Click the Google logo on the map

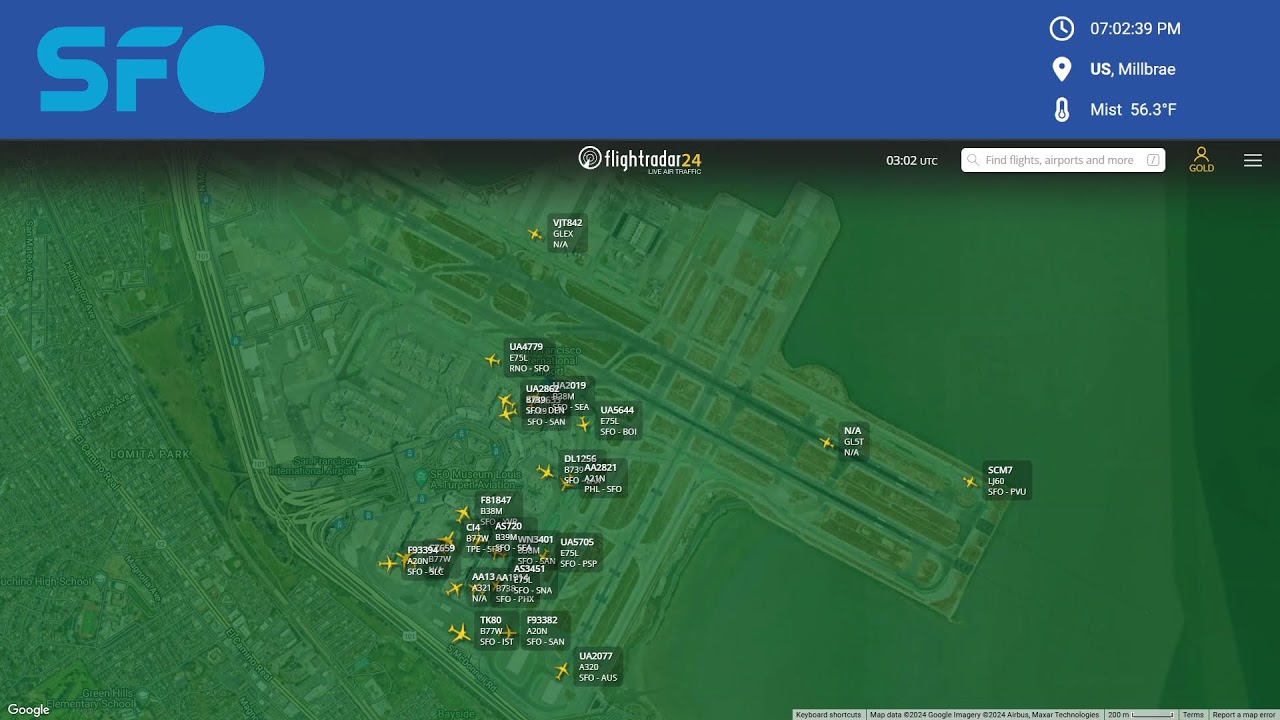point(29,710)
